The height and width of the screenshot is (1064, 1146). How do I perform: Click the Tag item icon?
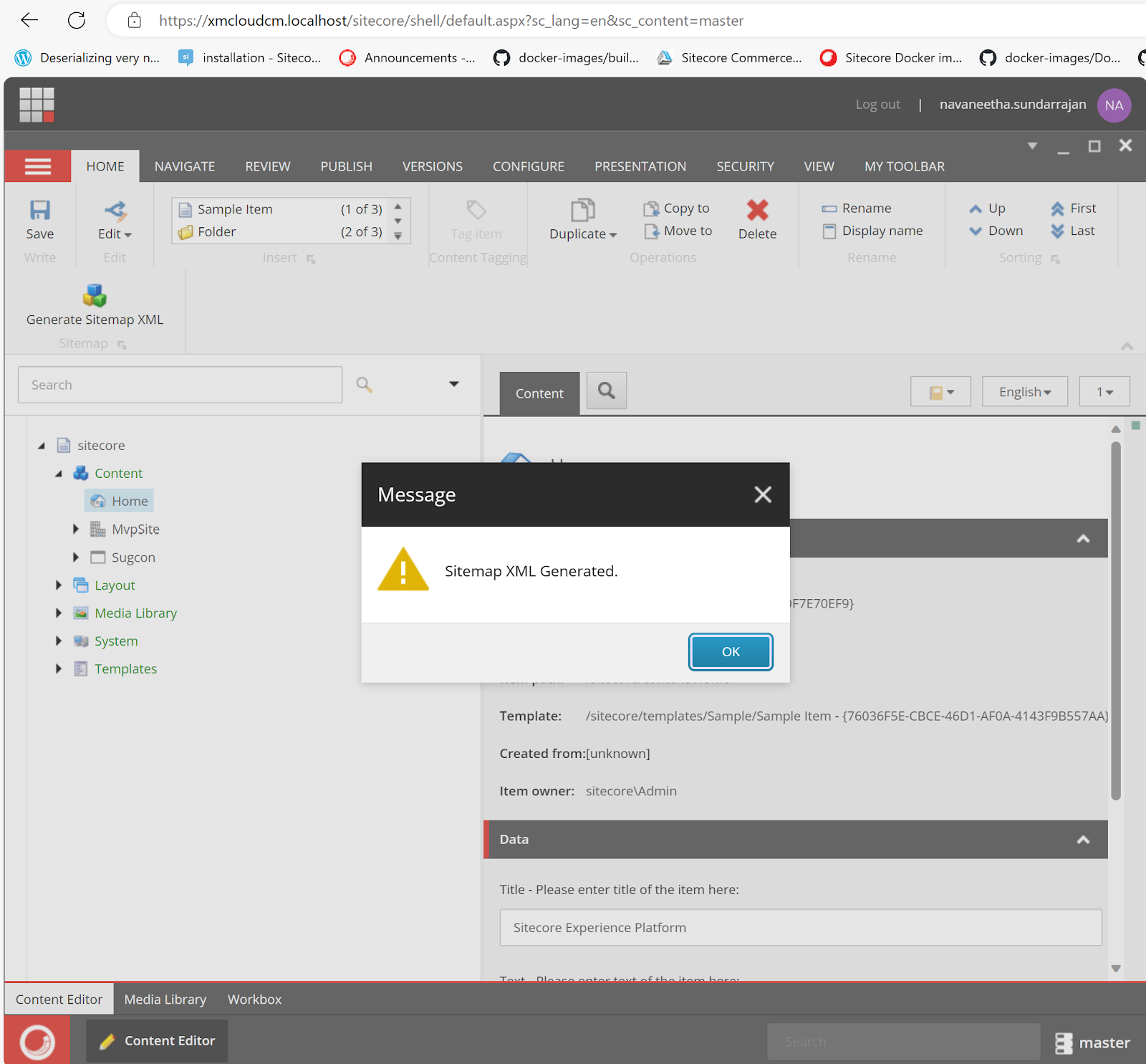coord(476,210)
